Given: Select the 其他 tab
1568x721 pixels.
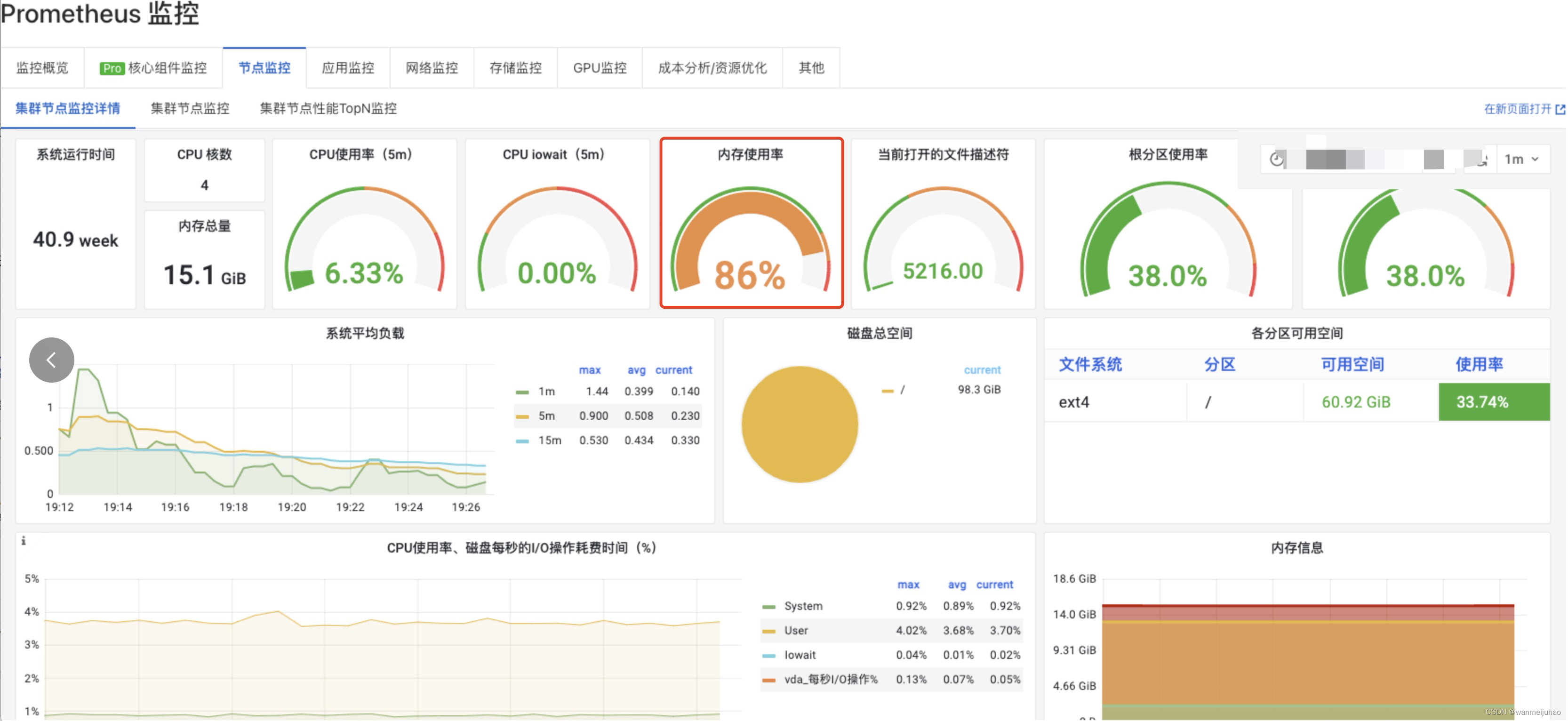Looking at the screenshot, I should pos(811,68).
